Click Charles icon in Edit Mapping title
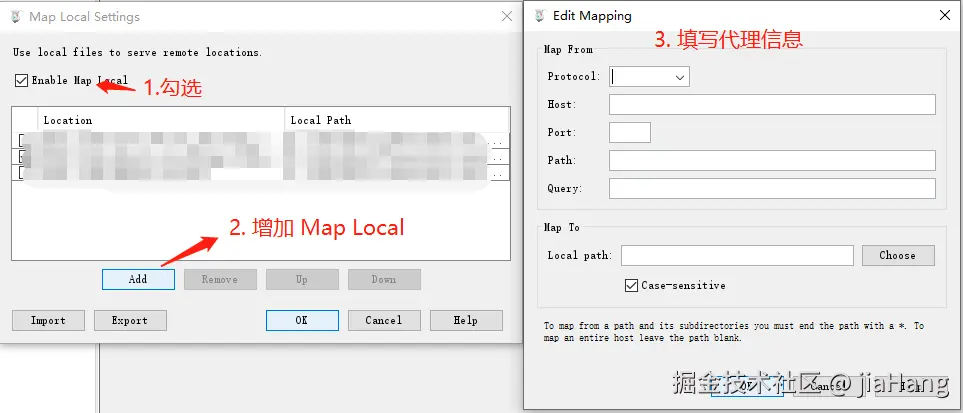Screen dimensions: 963x413 (540, 16)
